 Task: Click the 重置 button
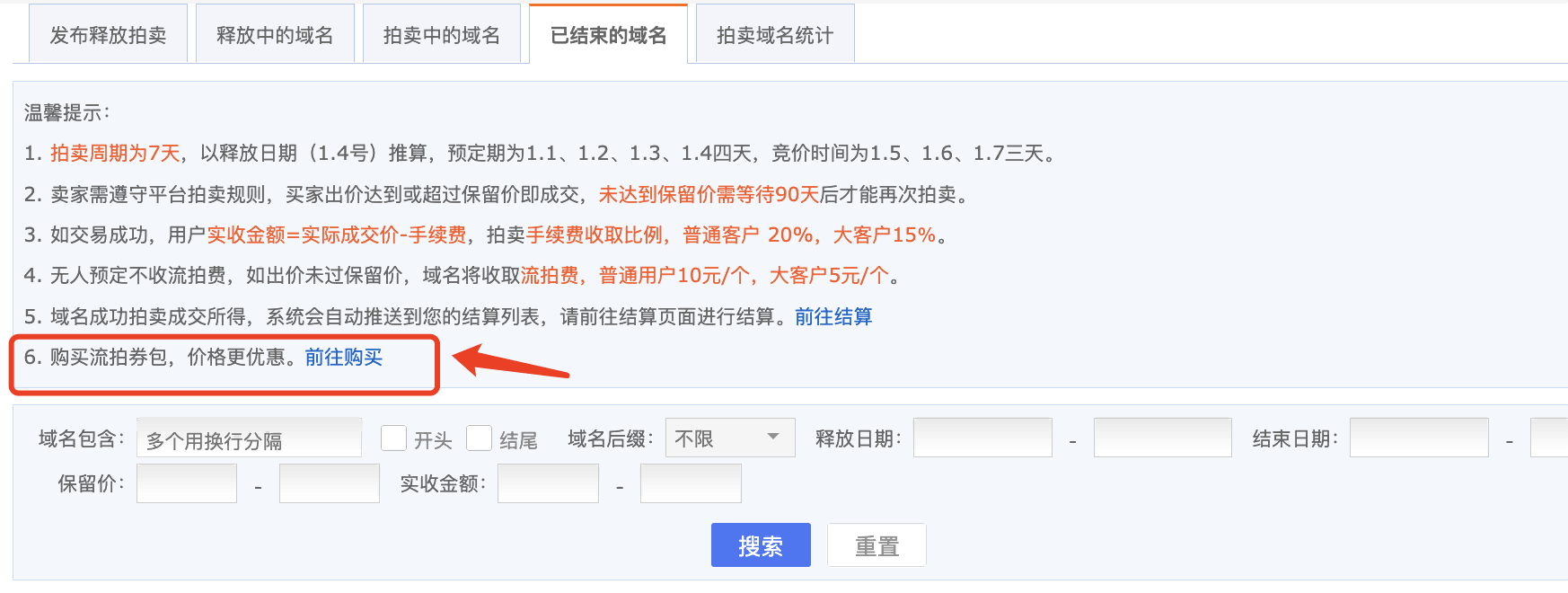(876, 545)
